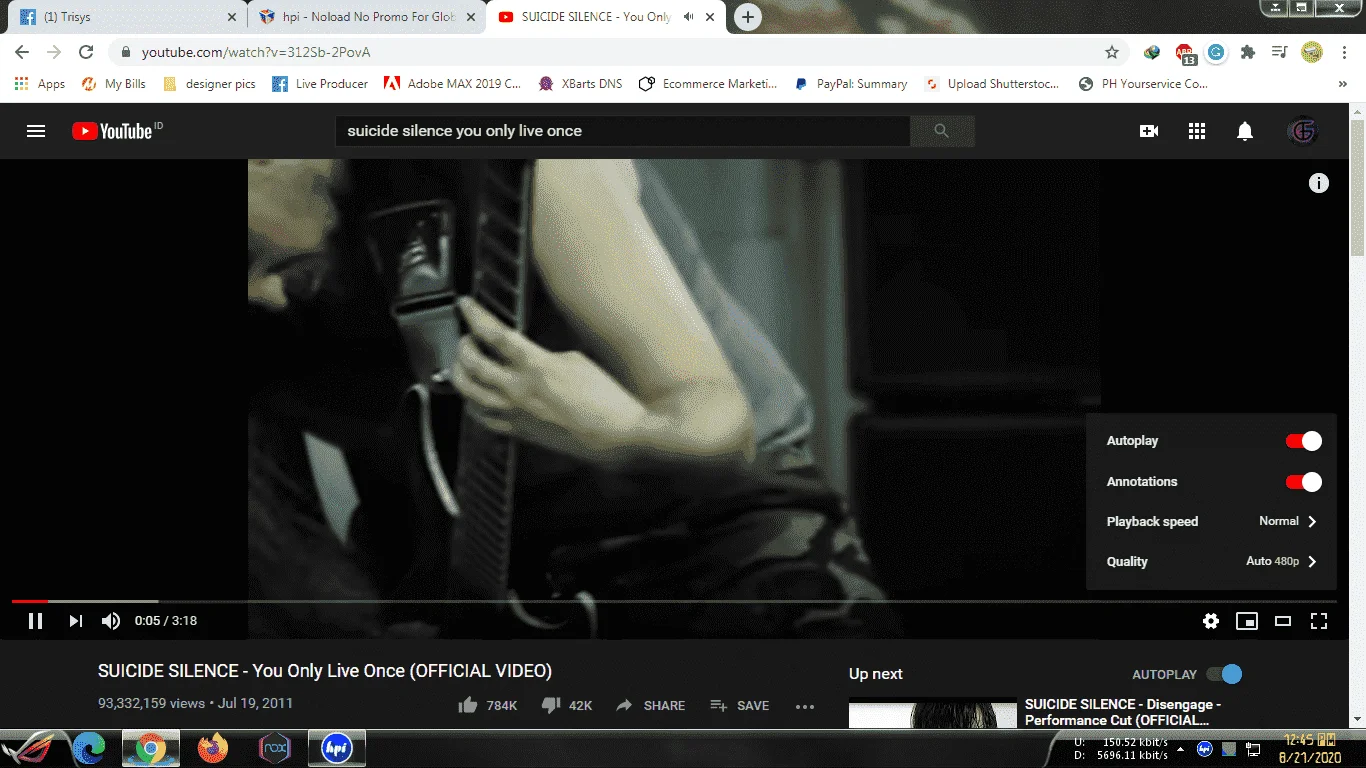Switch to theater mode
1366x768 pixels.
tap(1283, 621)
